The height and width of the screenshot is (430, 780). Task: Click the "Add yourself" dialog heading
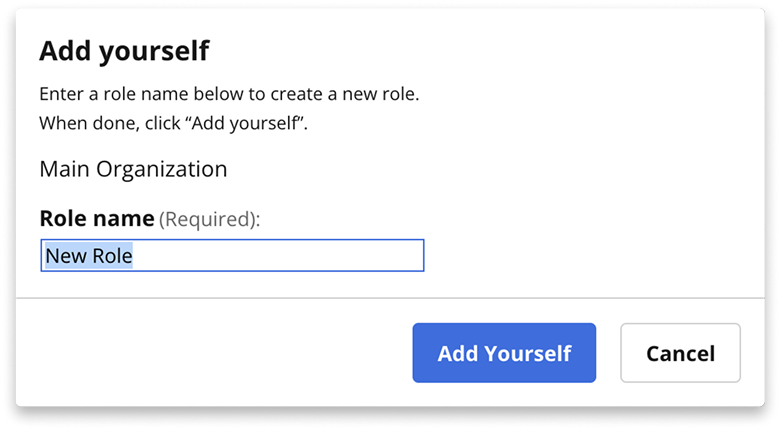124,51
